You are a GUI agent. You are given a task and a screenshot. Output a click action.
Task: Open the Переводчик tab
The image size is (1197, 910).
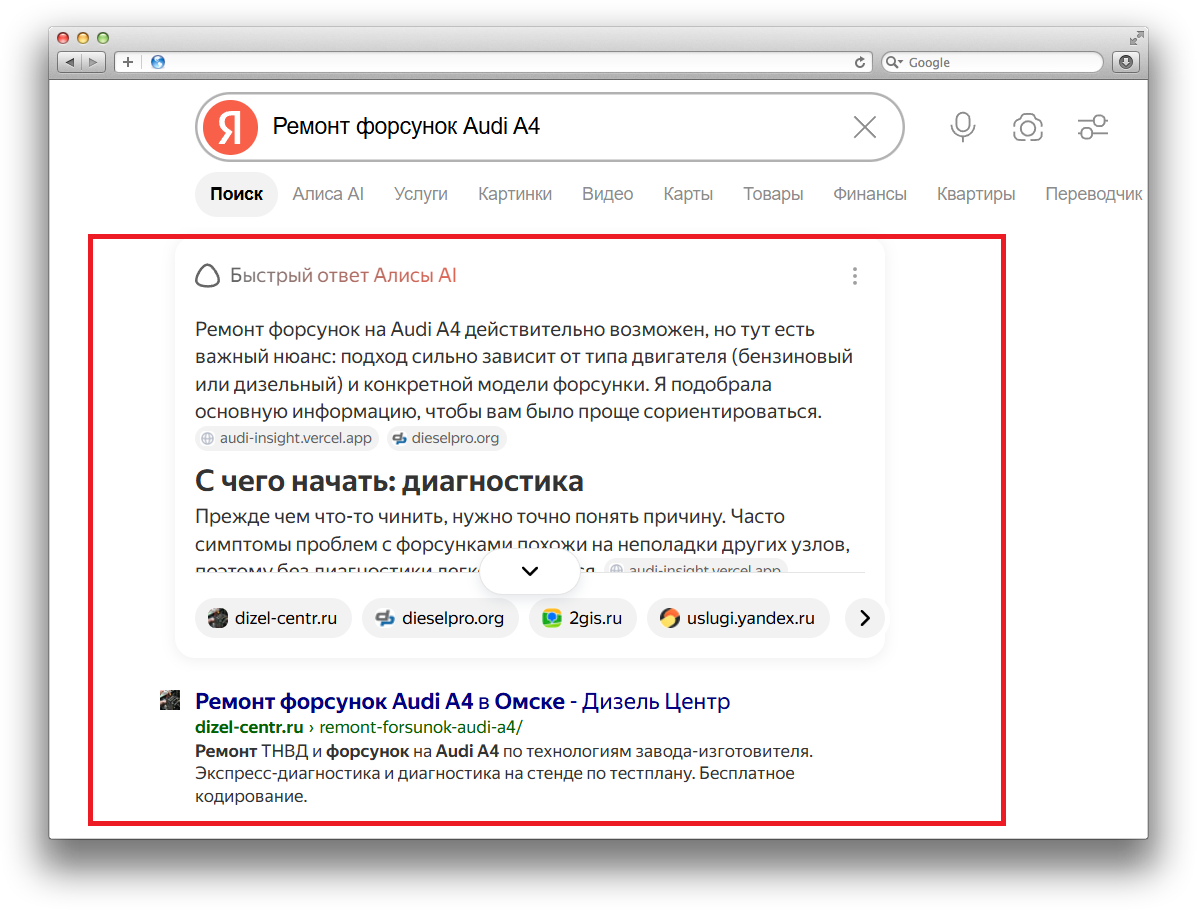tap(1093, 194)
